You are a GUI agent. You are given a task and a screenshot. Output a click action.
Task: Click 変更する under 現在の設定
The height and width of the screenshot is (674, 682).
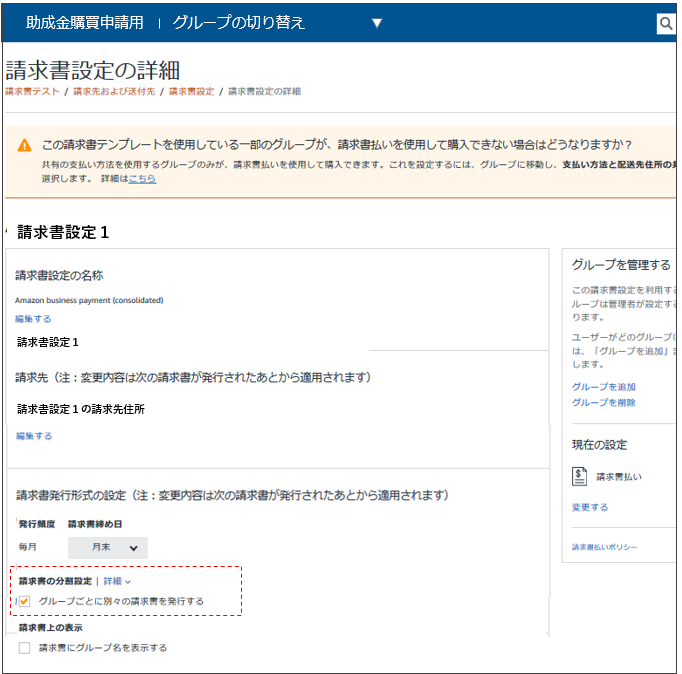point(590,507)
